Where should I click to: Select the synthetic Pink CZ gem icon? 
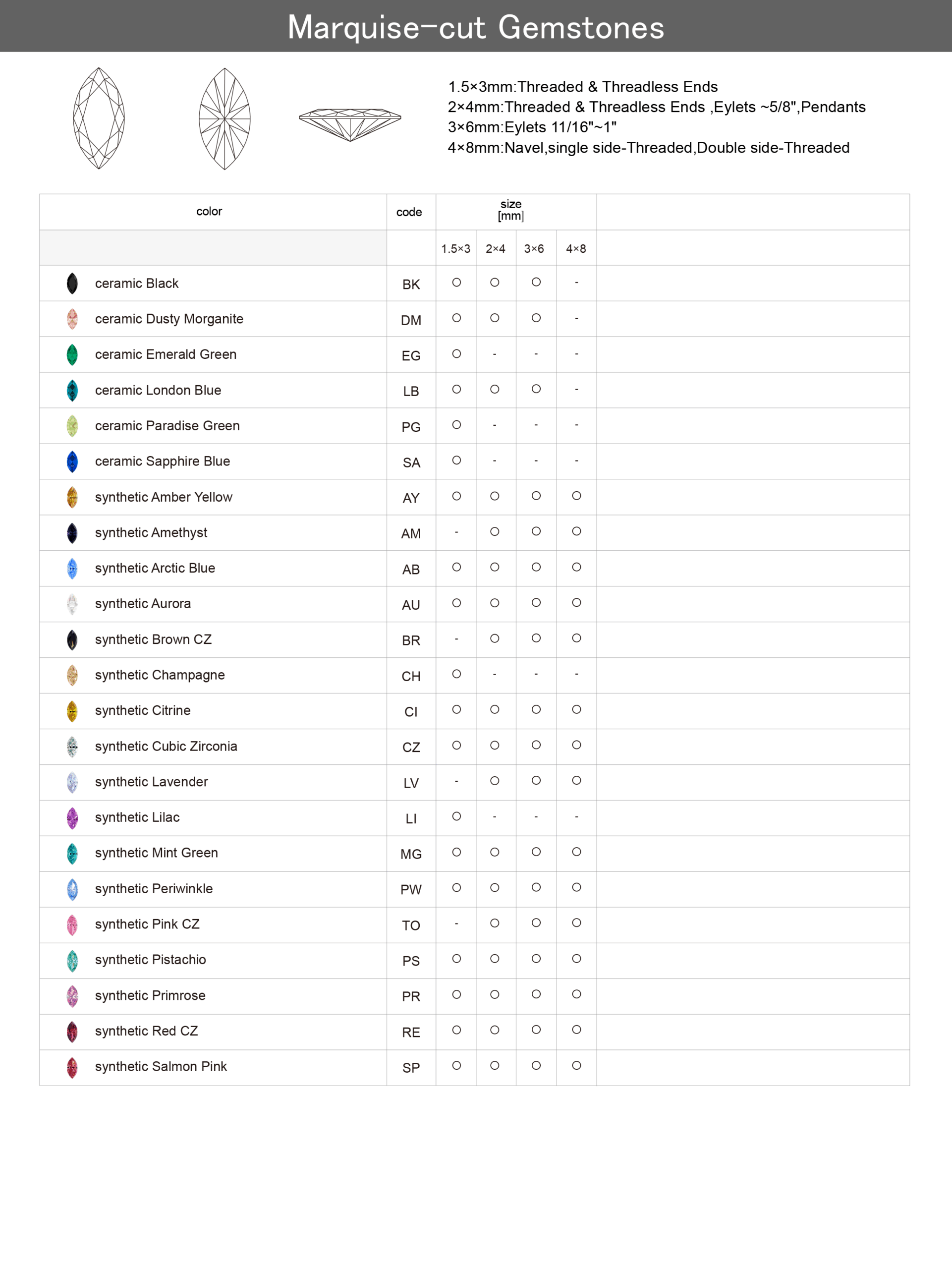pyautogui.click(x=72, y=924)
